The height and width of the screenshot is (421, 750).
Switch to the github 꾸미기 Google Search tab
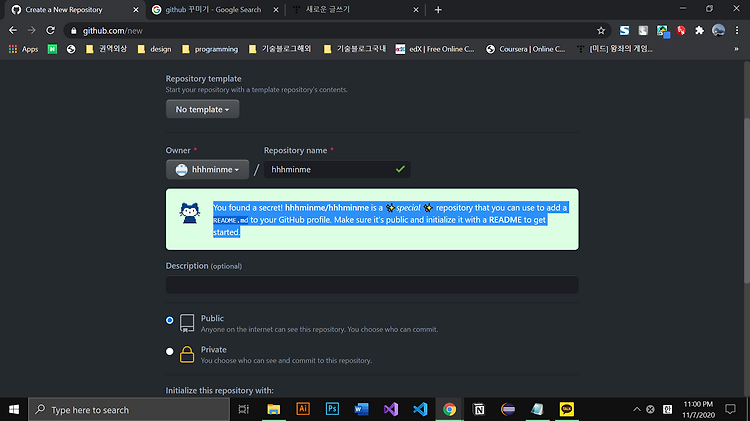(214, 10)
